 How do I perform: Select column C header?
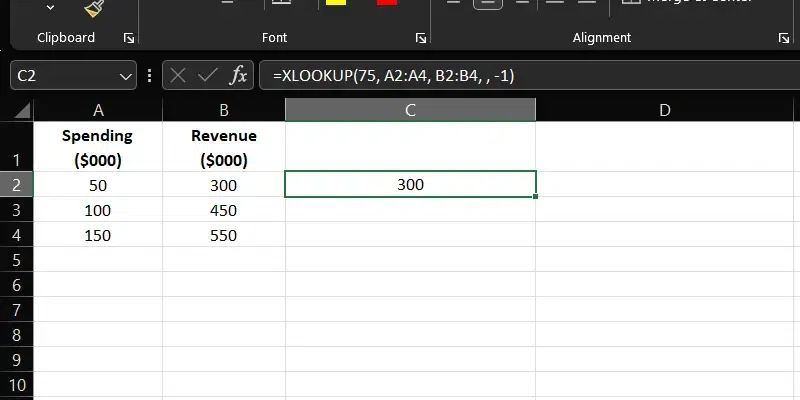[x=410, y=110]
